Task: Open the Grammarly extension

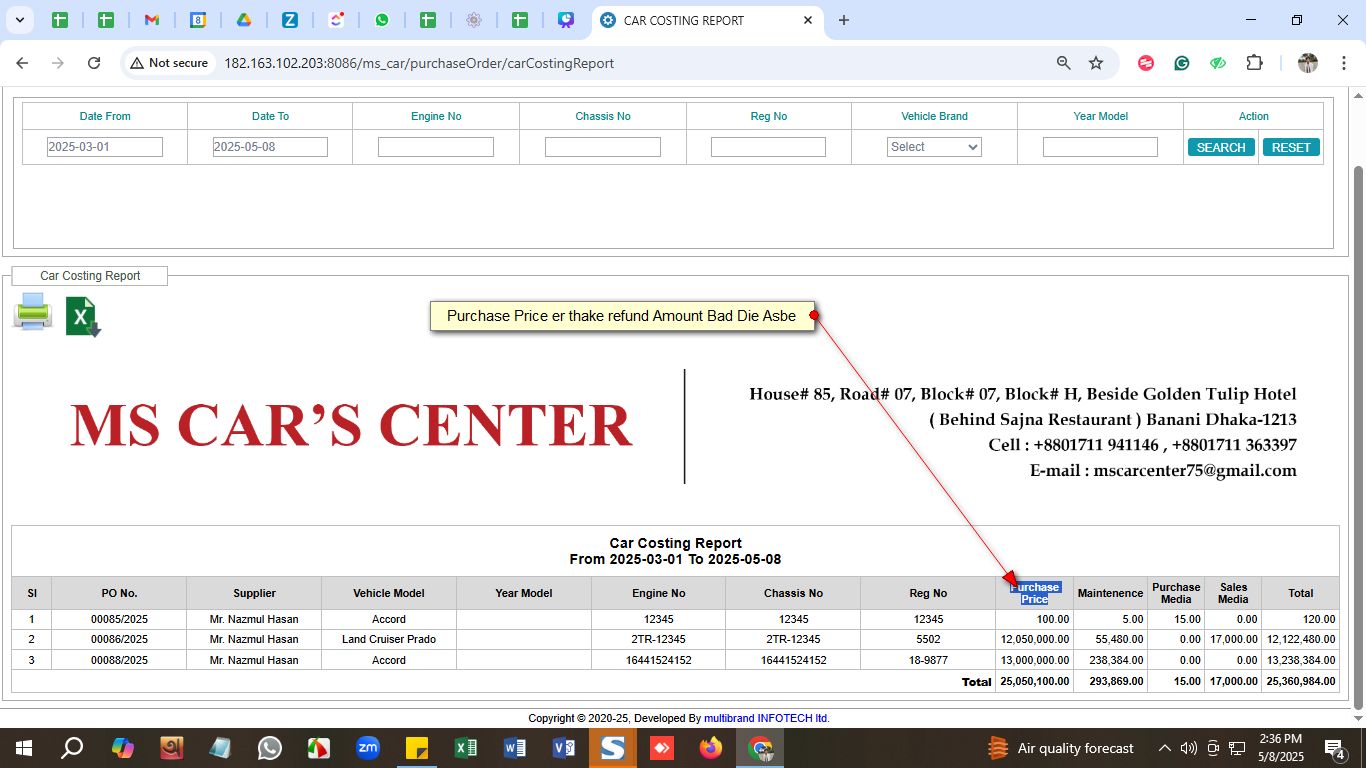Action: 1182,63
